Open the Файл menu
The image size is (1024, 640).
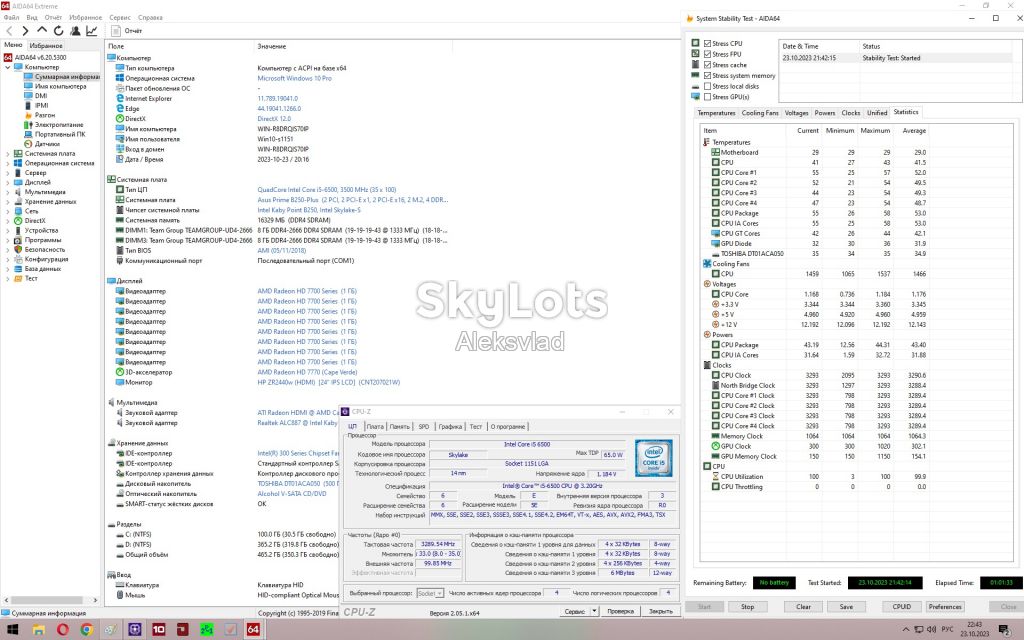[11, 18]
